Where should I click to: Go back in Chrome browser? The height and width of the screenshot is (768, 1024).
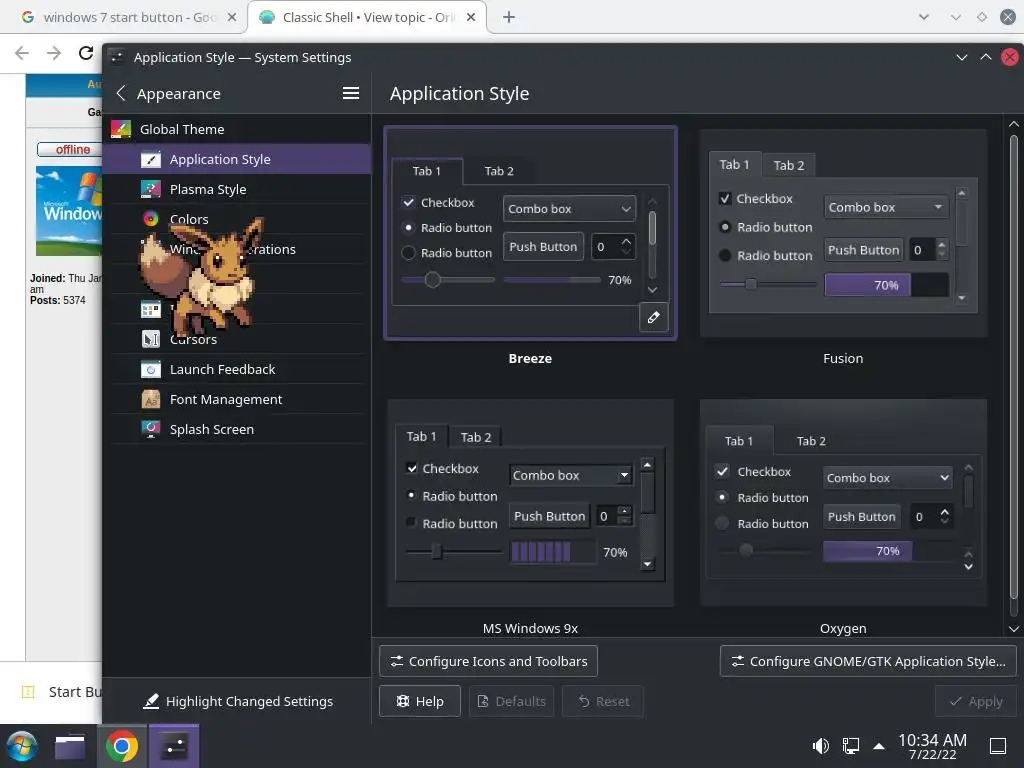(x=22, y=53)
